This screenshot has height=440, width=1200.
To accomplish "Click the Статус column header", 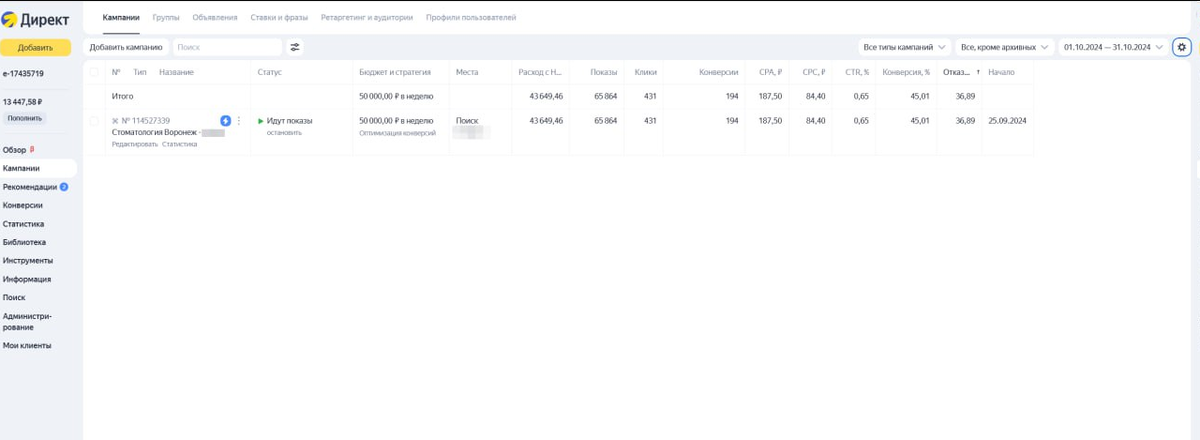I will (270, 73).
